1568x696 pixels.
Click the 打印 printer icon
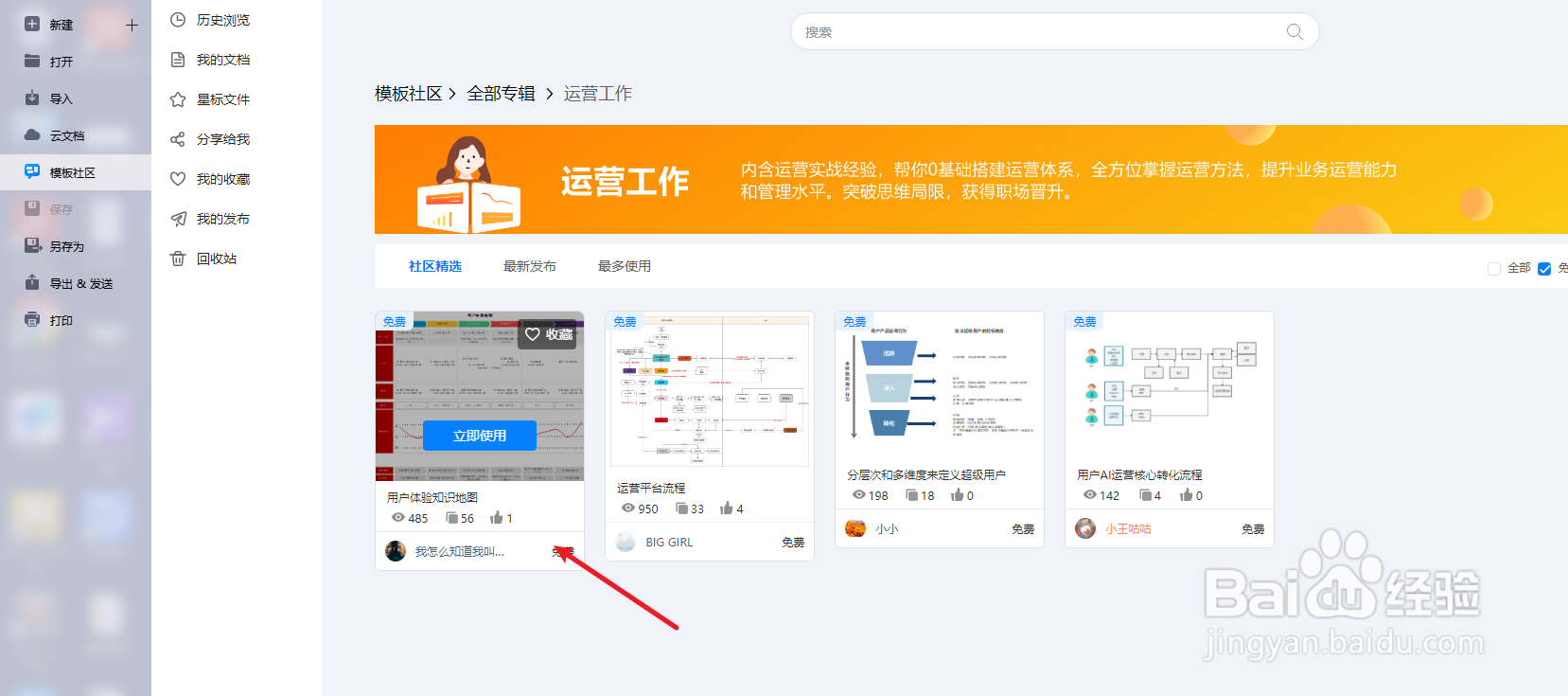[x=32, y=319]
